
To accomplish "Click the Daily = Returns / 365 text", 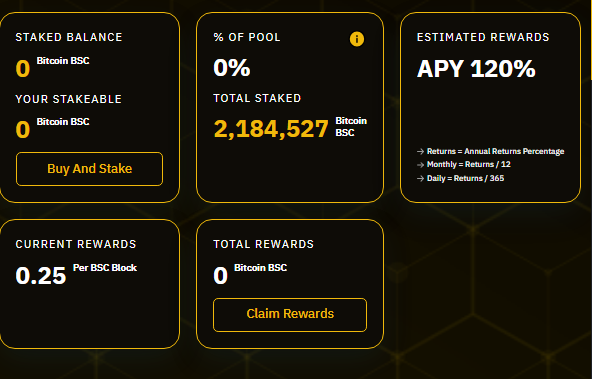I will tap(465, 178).
